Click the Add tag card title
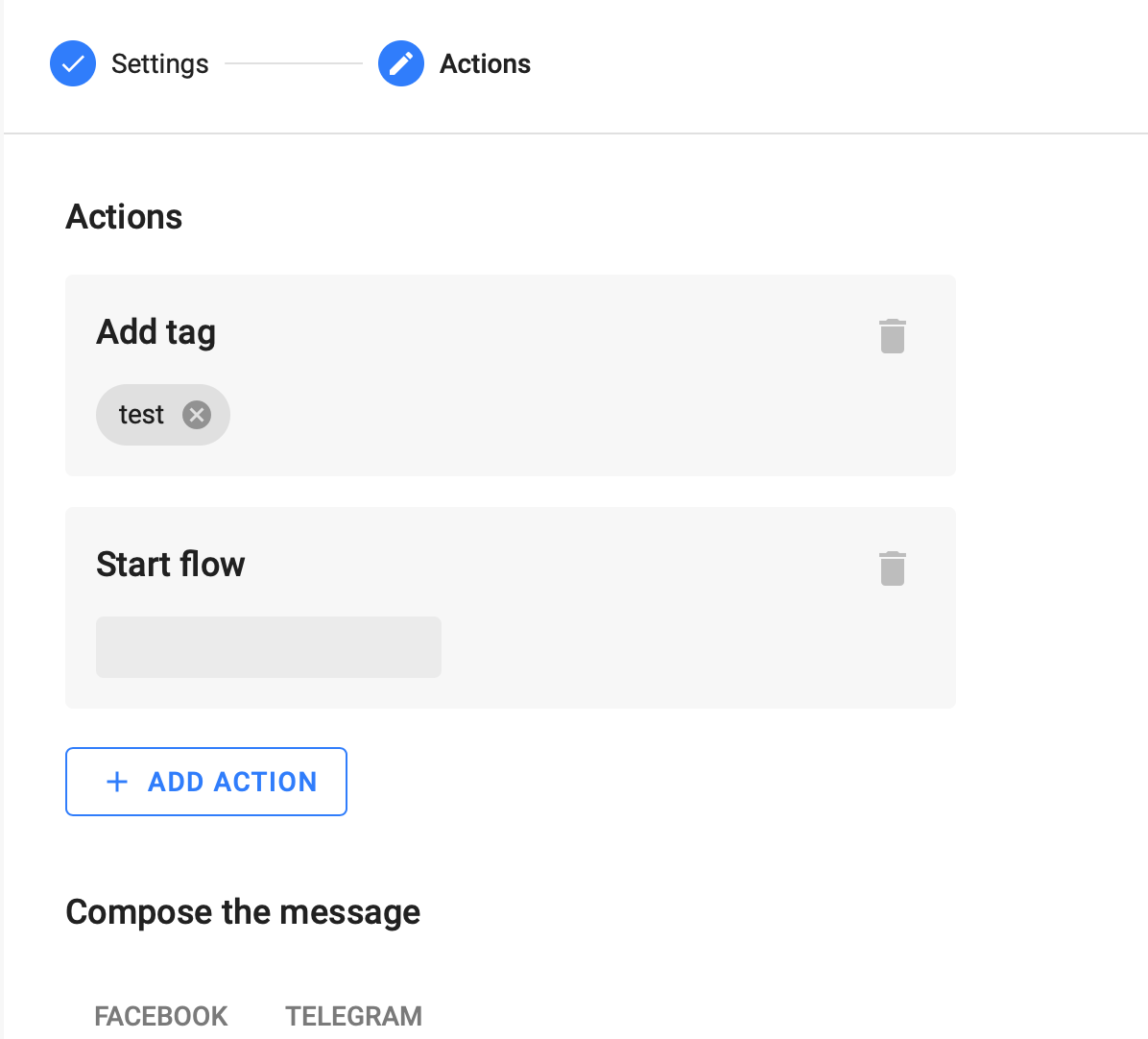This screenshot has width=1148, height=1039. click(x=155, y=331)
